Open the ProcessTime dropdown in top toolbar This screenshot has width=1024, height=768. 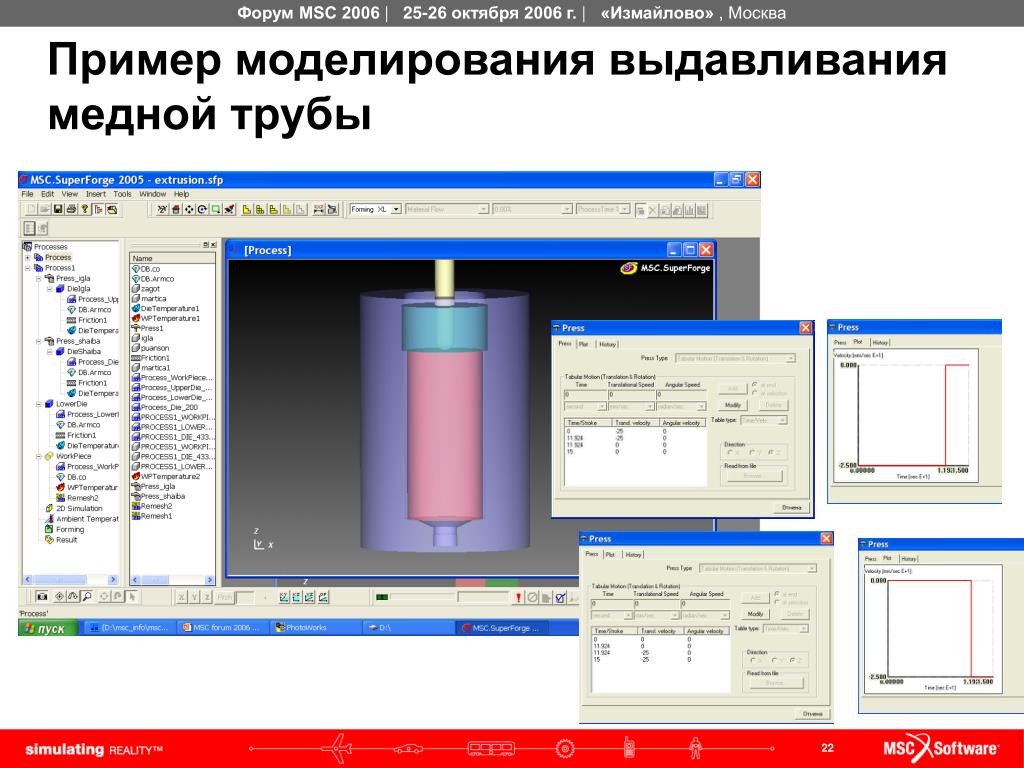[x=625, y=209]
